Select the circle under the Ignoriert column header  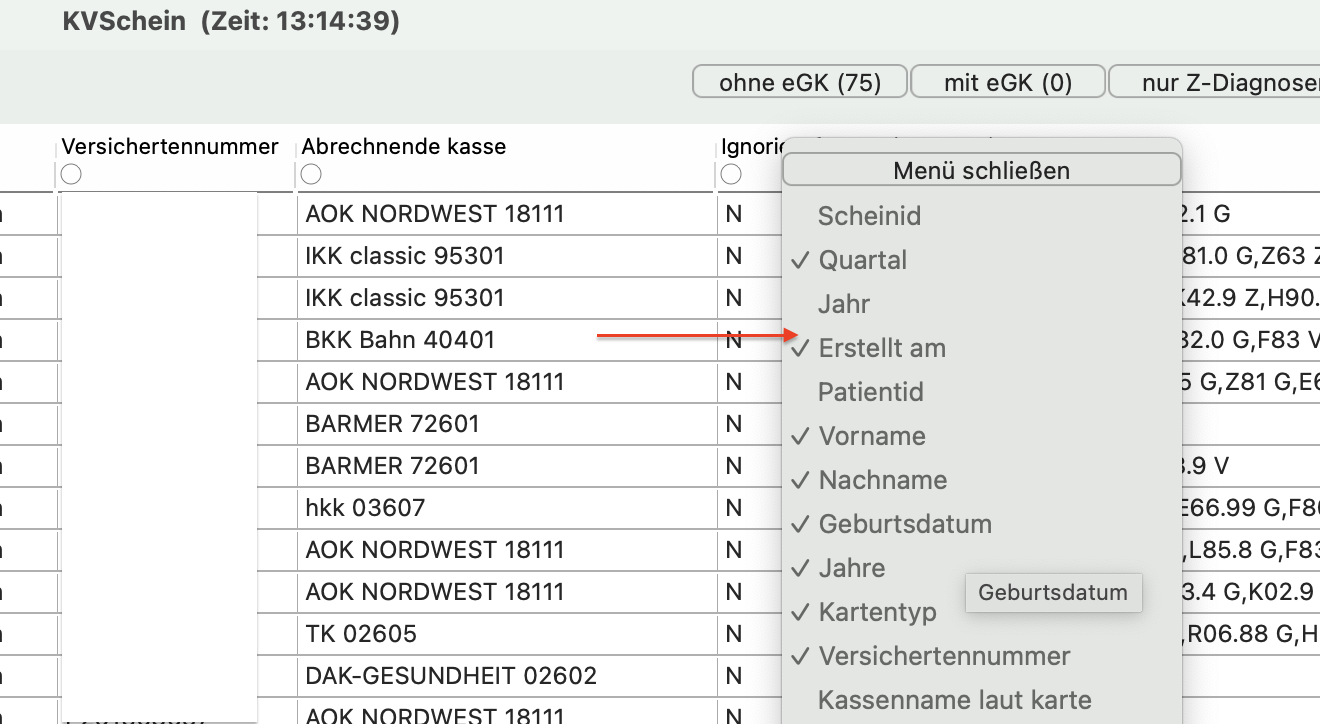(x=731, y=174)
